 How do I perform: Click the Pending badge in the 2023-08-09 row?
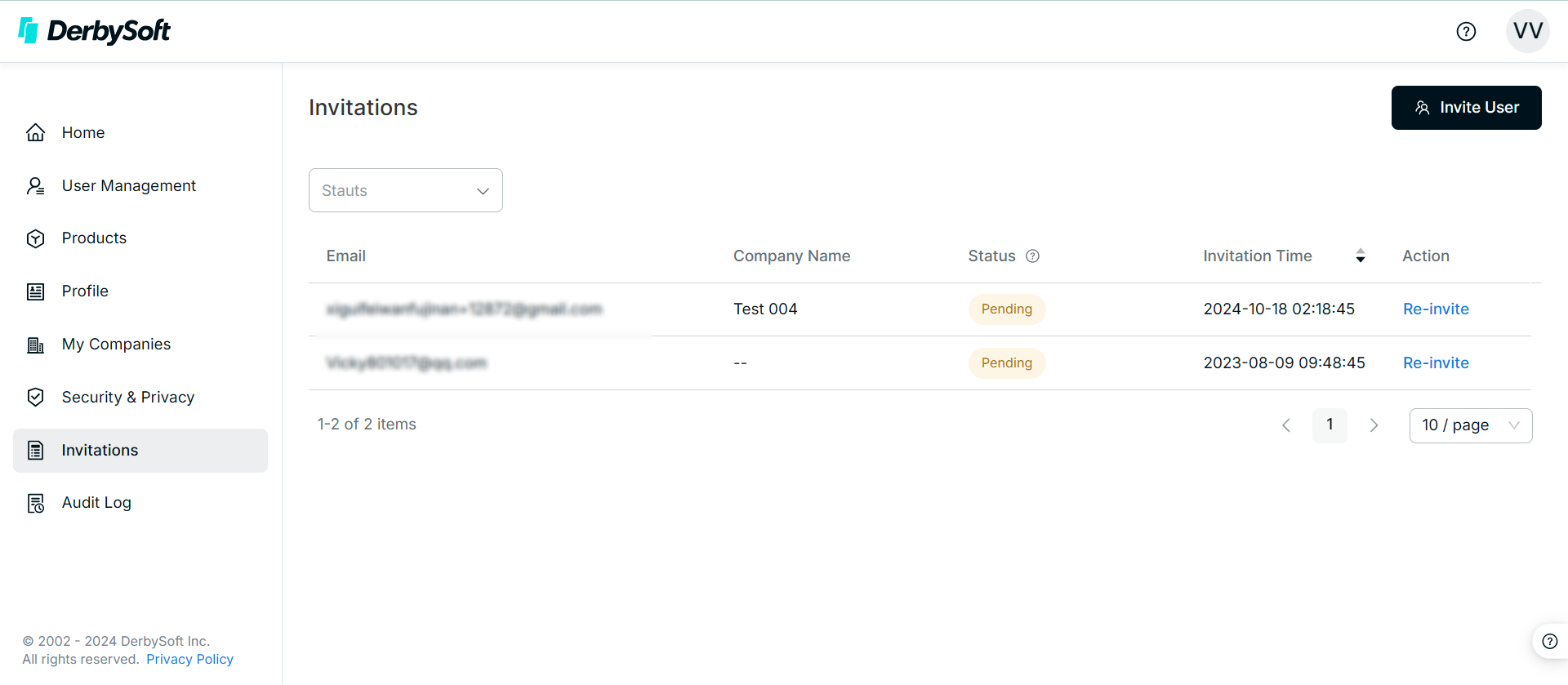tap(1007, 363)
